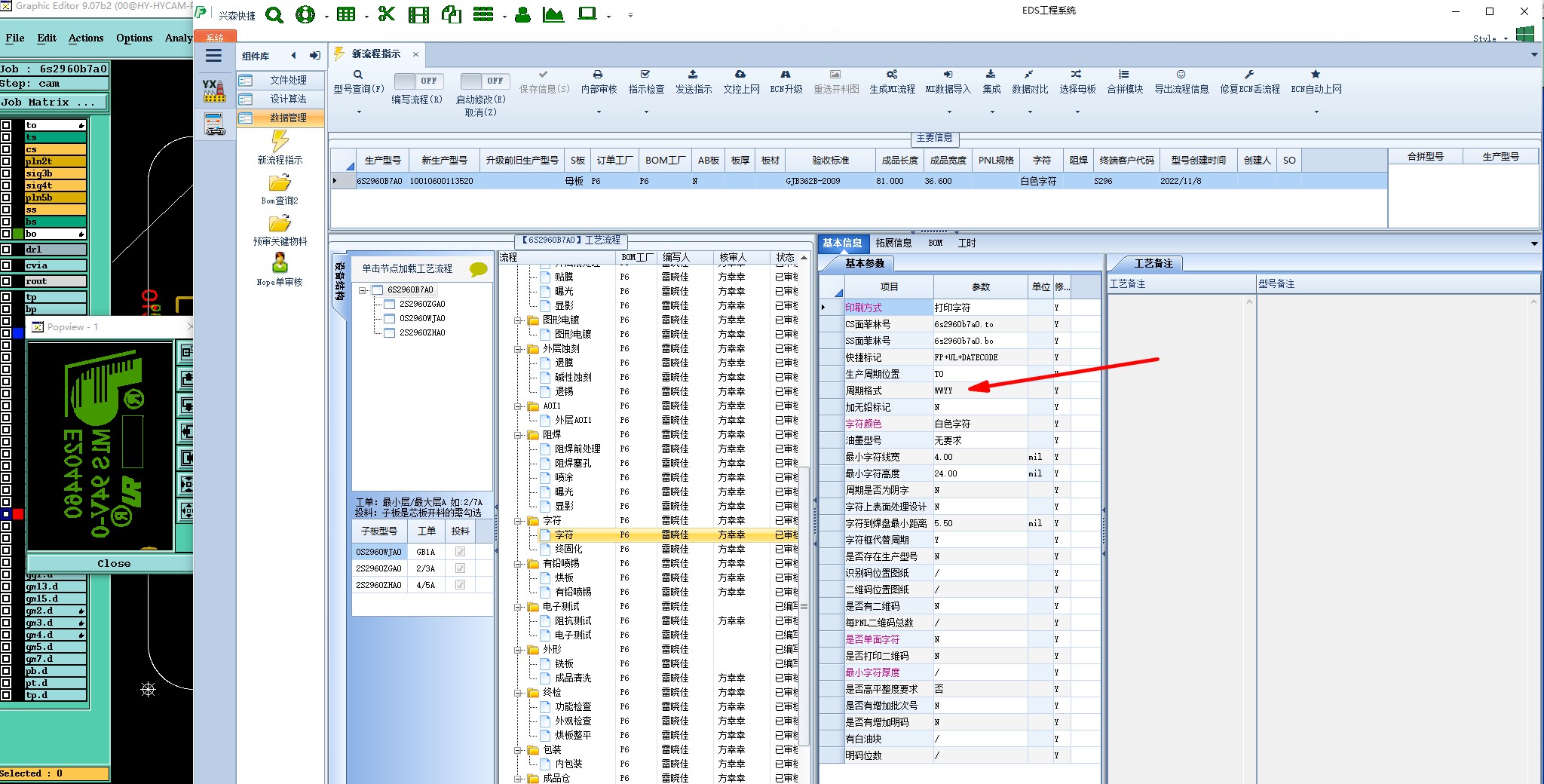Click the green scissors icon
This screenshot has height=784, width=1544.
pyautogui.click(x=387, y=14)
